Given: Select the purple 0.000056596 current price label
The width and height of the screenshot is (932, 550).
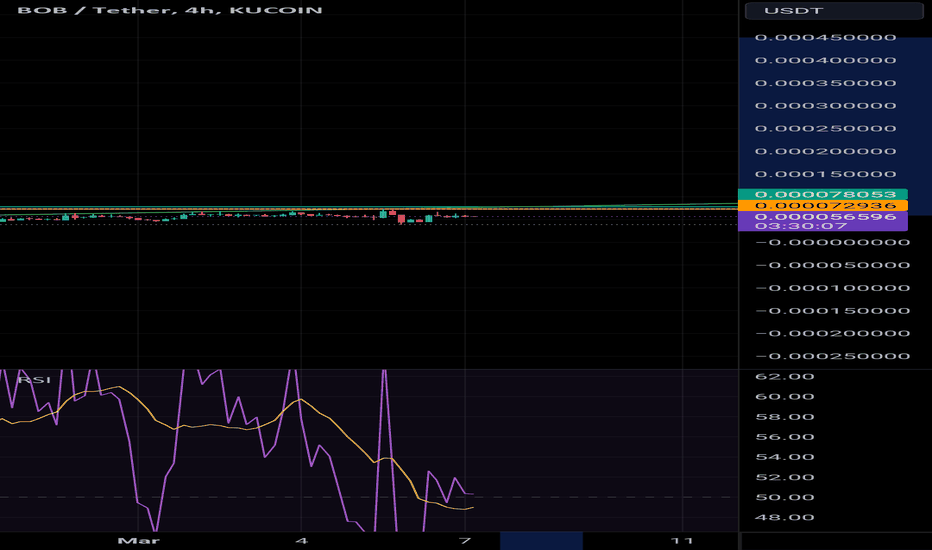Looking at the screenshot, I should pos(823,217).
